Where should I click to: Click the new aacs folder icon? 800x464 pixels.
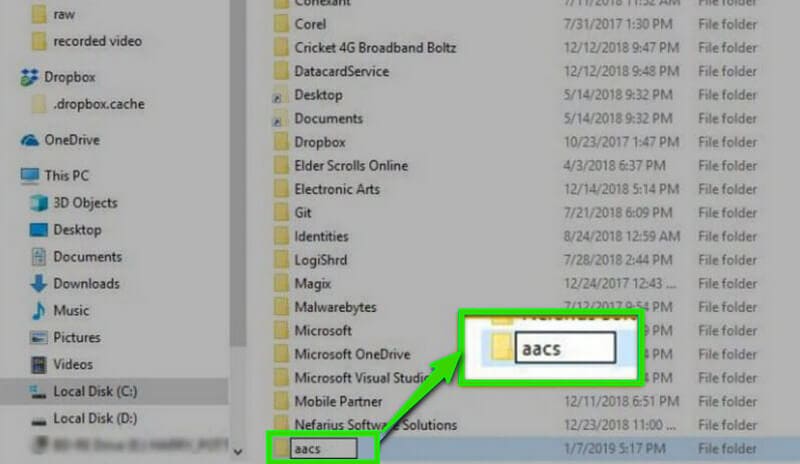(281, 448)
